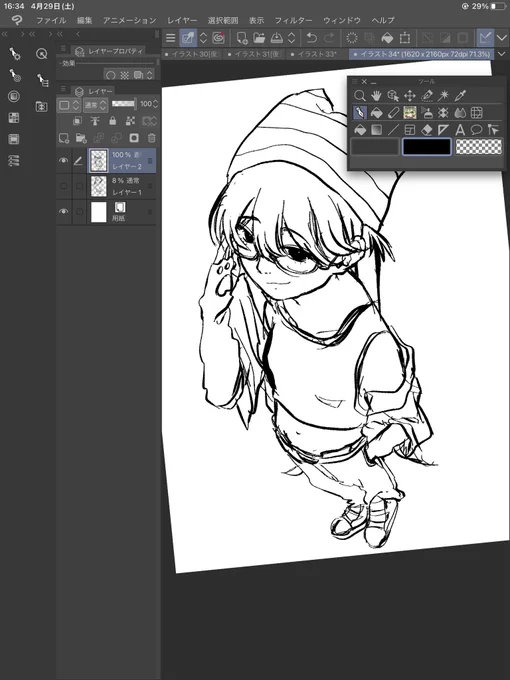510x680 pixels.
Task: Open the ファイル menu
Action: click(51, 20)
